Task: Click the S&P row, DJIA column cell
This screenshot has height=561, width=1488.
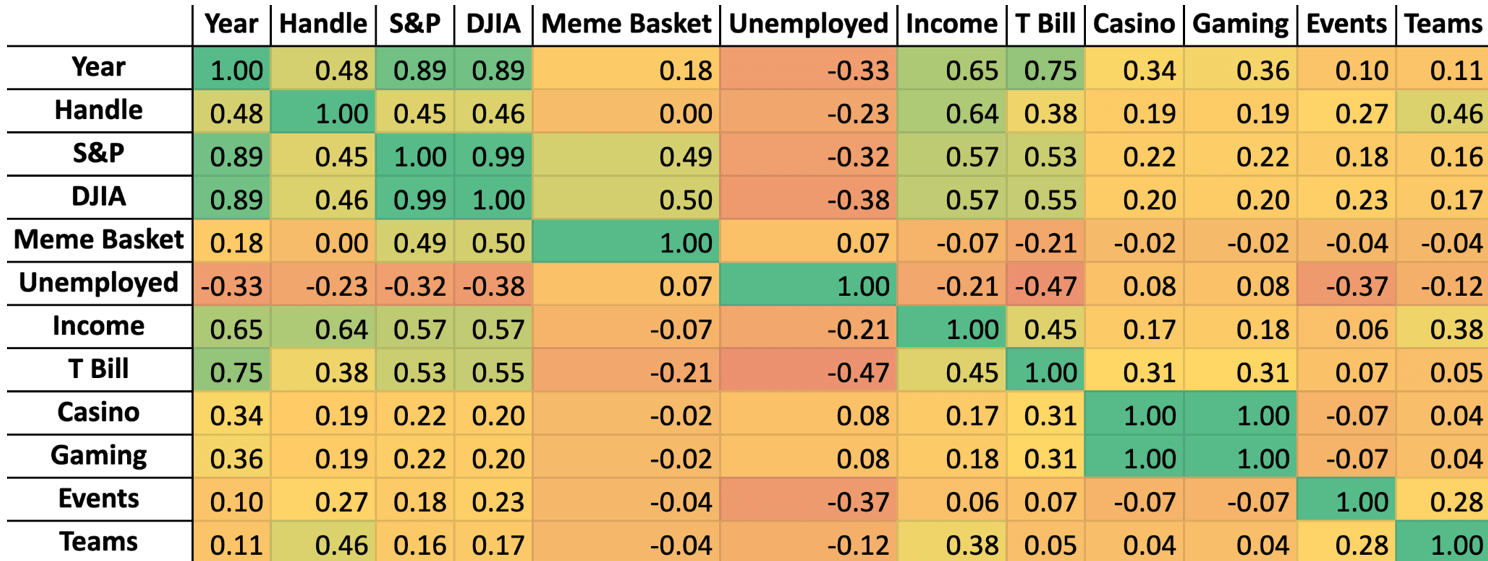Action: tap(493, 157)
